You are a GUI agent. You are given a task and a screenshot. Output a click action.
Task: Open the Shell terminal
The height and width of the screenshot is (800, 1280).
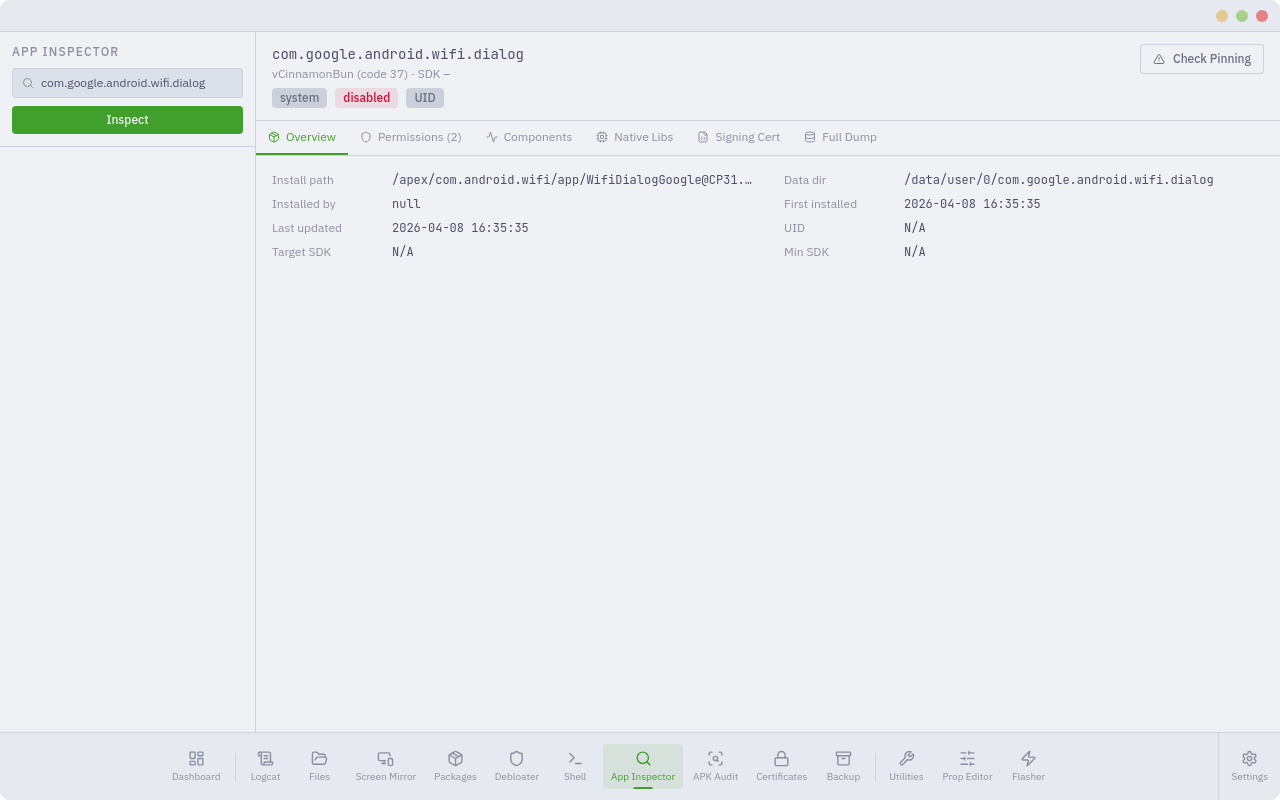(x=575, y=766)
